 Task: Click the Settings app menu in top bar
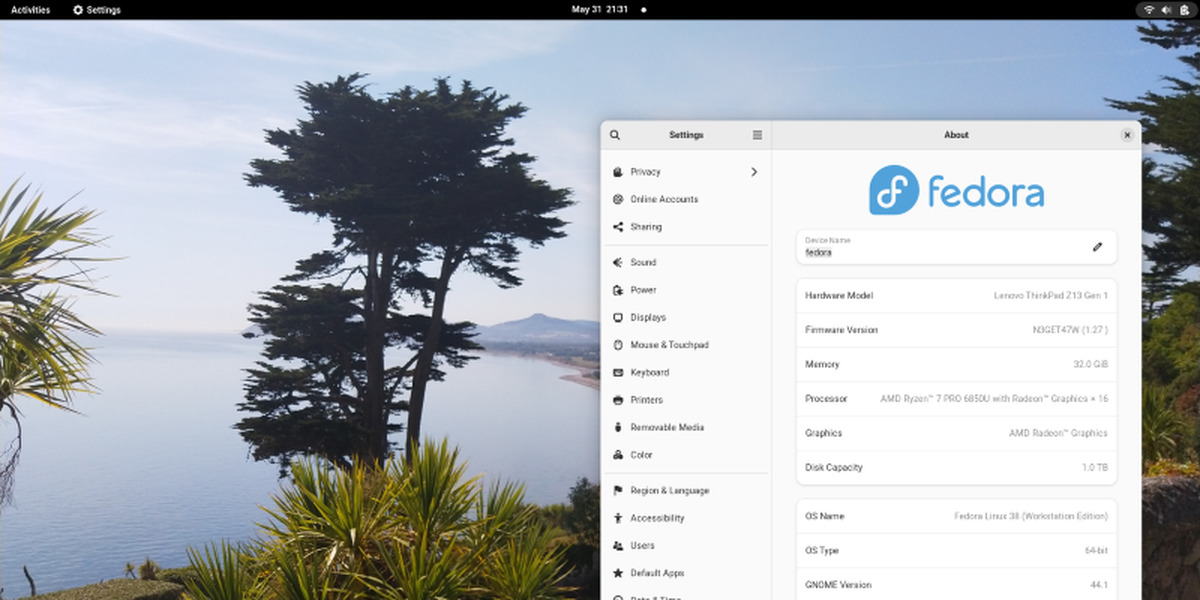(96, 10)
